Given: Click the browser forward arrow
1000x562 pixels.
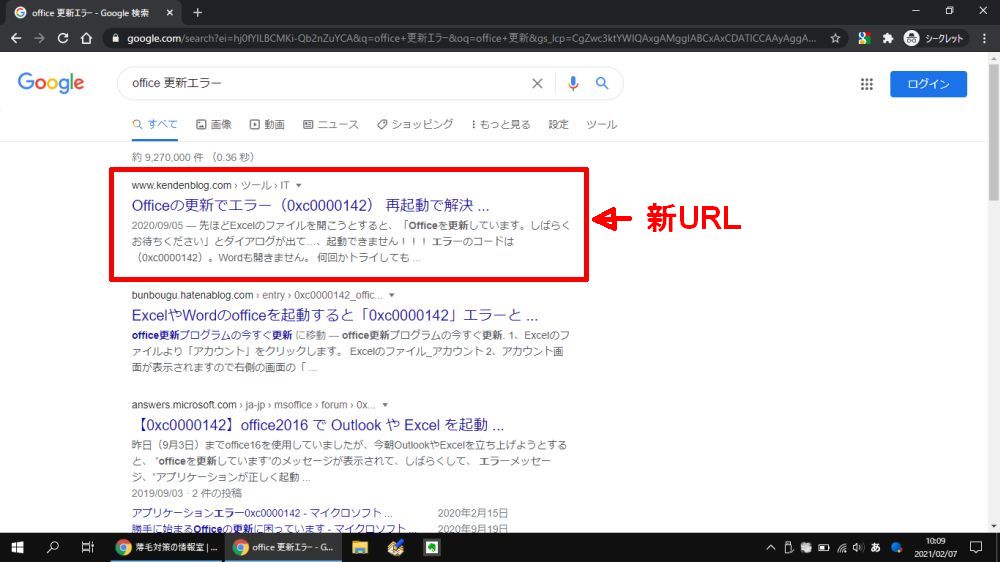Looking at the screenshot, I should click(x=40, y=38).
